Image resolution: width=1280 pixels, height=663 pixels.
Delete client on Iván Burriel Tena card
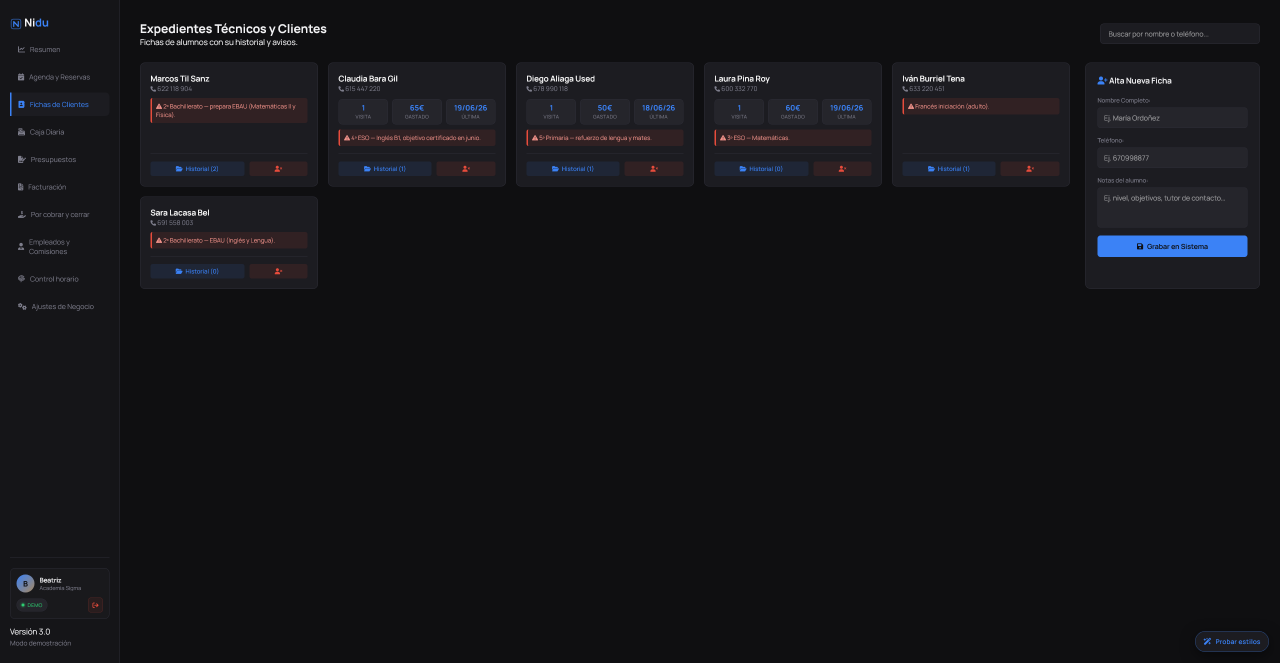tap(1030, 169)
